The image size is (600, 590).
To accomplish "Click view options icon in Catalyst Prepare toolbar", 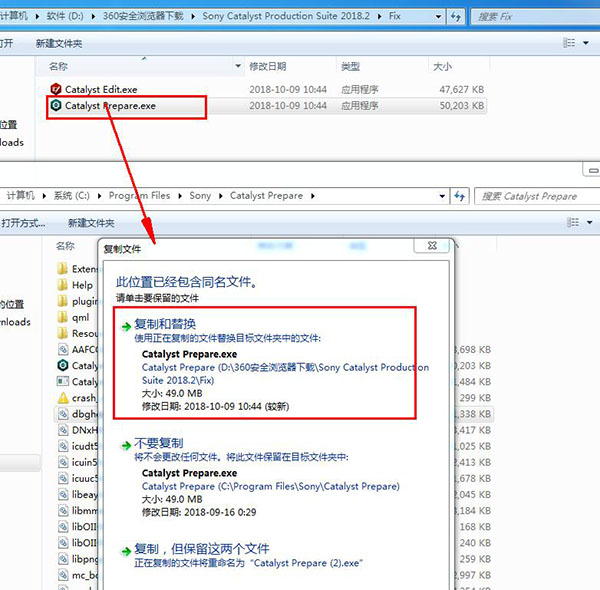I will pyautogui.click(x=573, y=222).
